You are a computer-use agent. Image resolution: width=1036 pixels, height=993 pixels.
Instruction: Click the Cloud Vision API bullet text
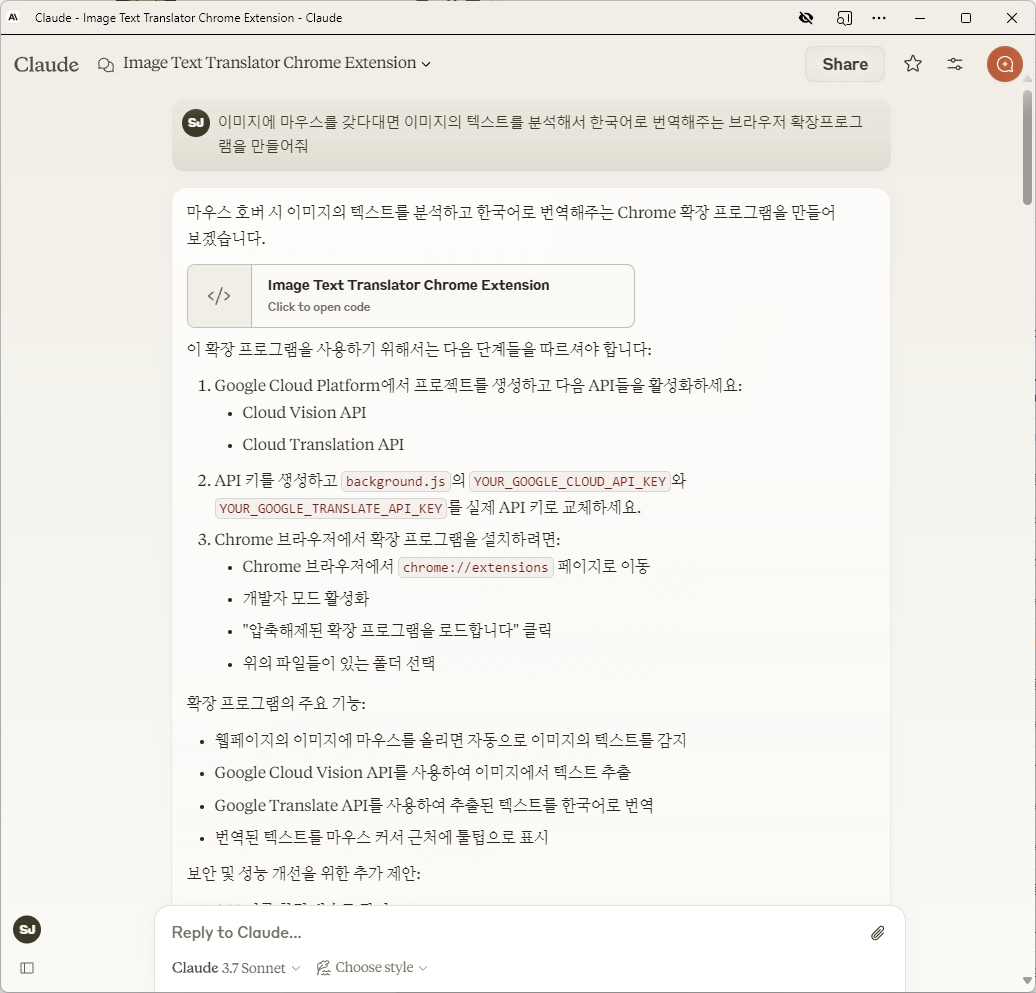(x=304, y=412)
